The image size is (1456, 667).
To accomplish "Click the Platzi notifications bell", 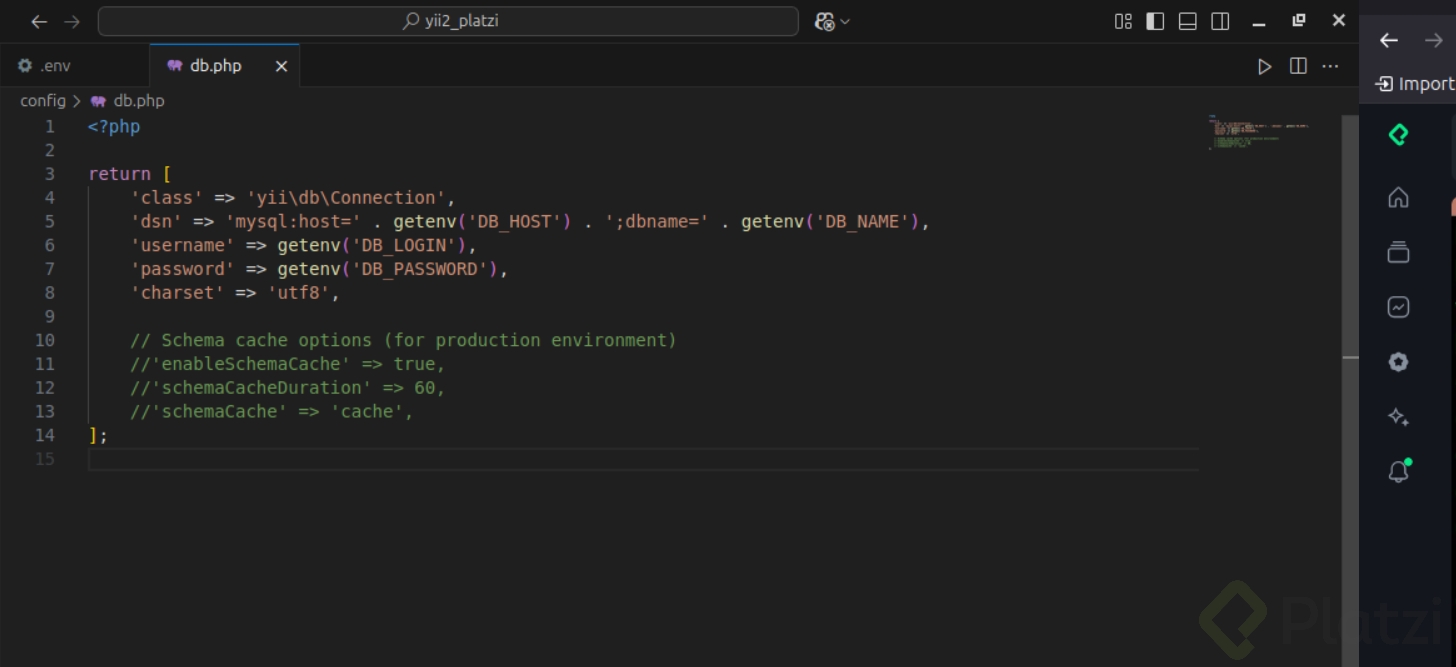I will (x=1398, y=472).
